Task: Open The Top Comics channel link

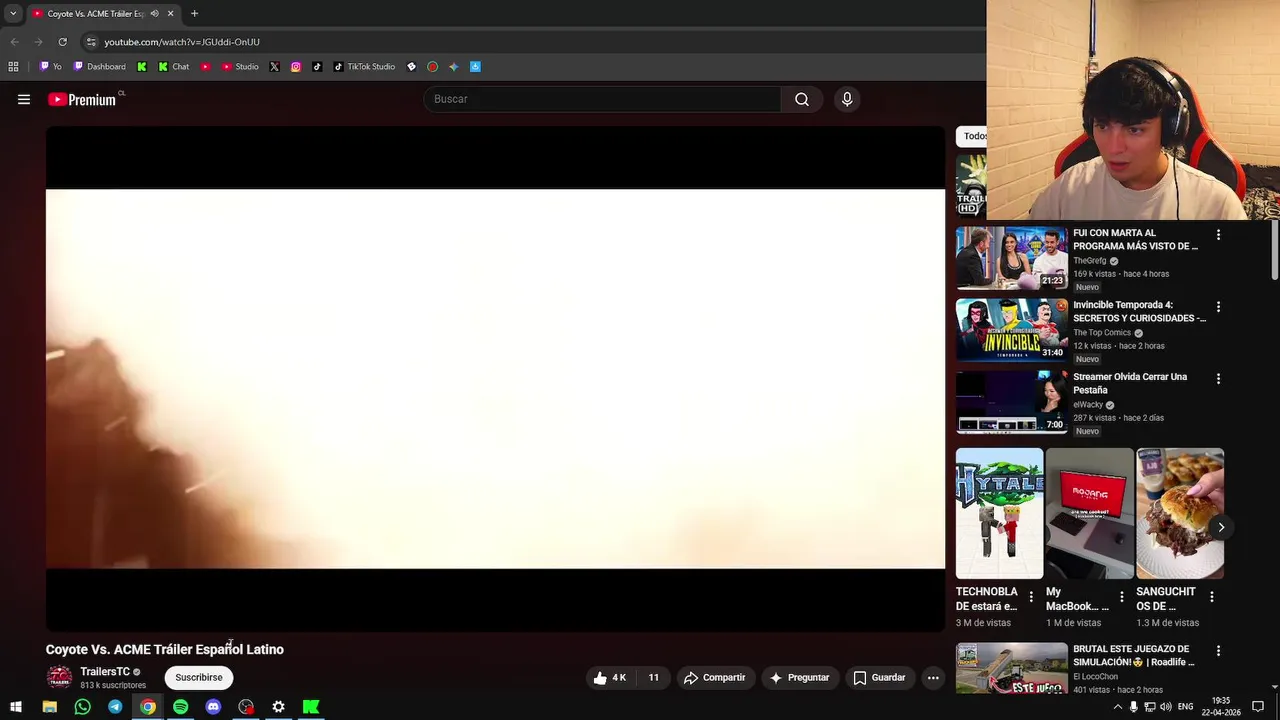Action: 1102,333
